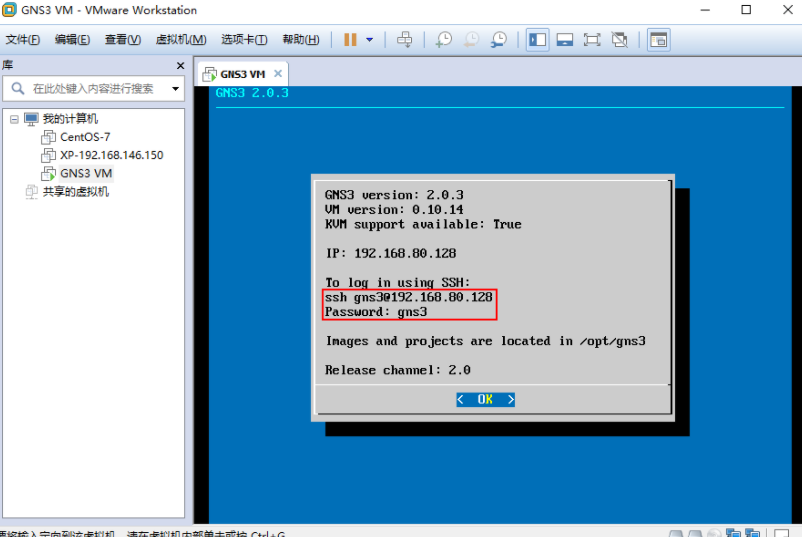The height and width of the screenshot is (537, 802).
Task: Minimize the VMware Workstation window
Action: tap(705, 10)
